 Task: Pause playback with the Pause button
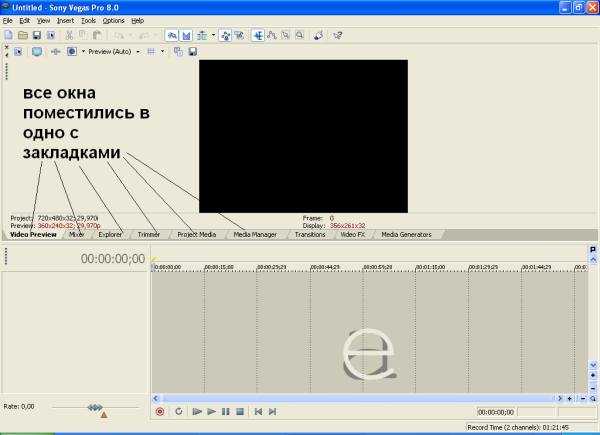point(226,412)
